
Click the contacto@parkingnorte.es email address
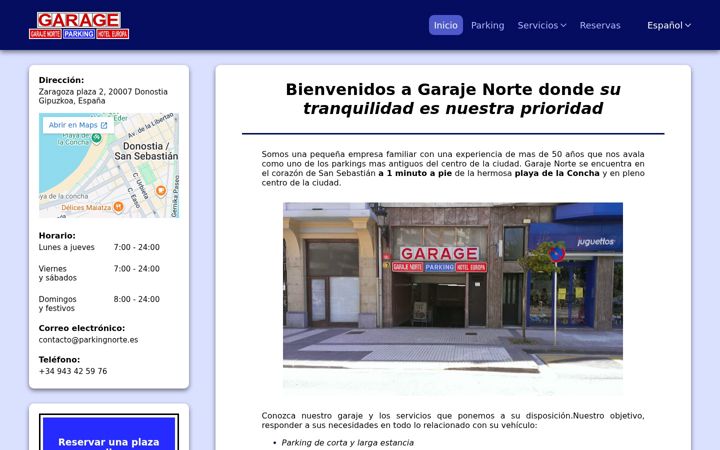(88, 340)
